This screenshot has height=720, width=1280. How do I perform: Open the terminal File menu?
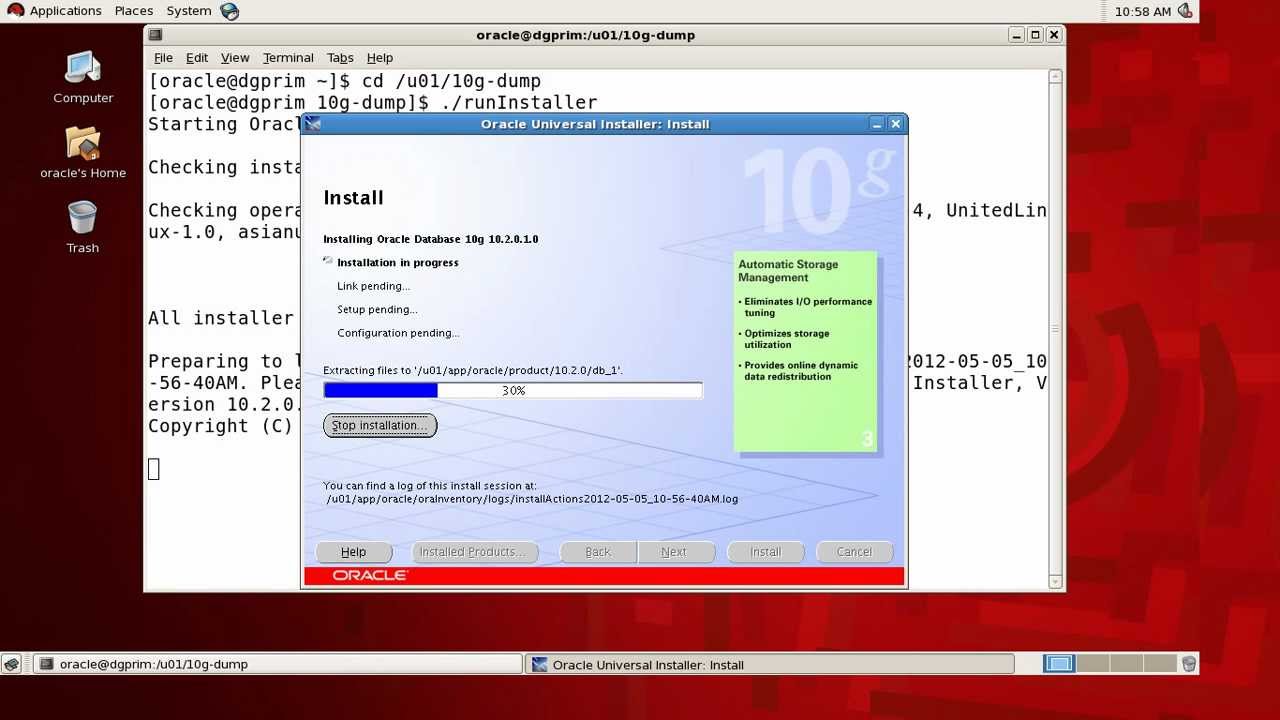(x=163, y=58)
